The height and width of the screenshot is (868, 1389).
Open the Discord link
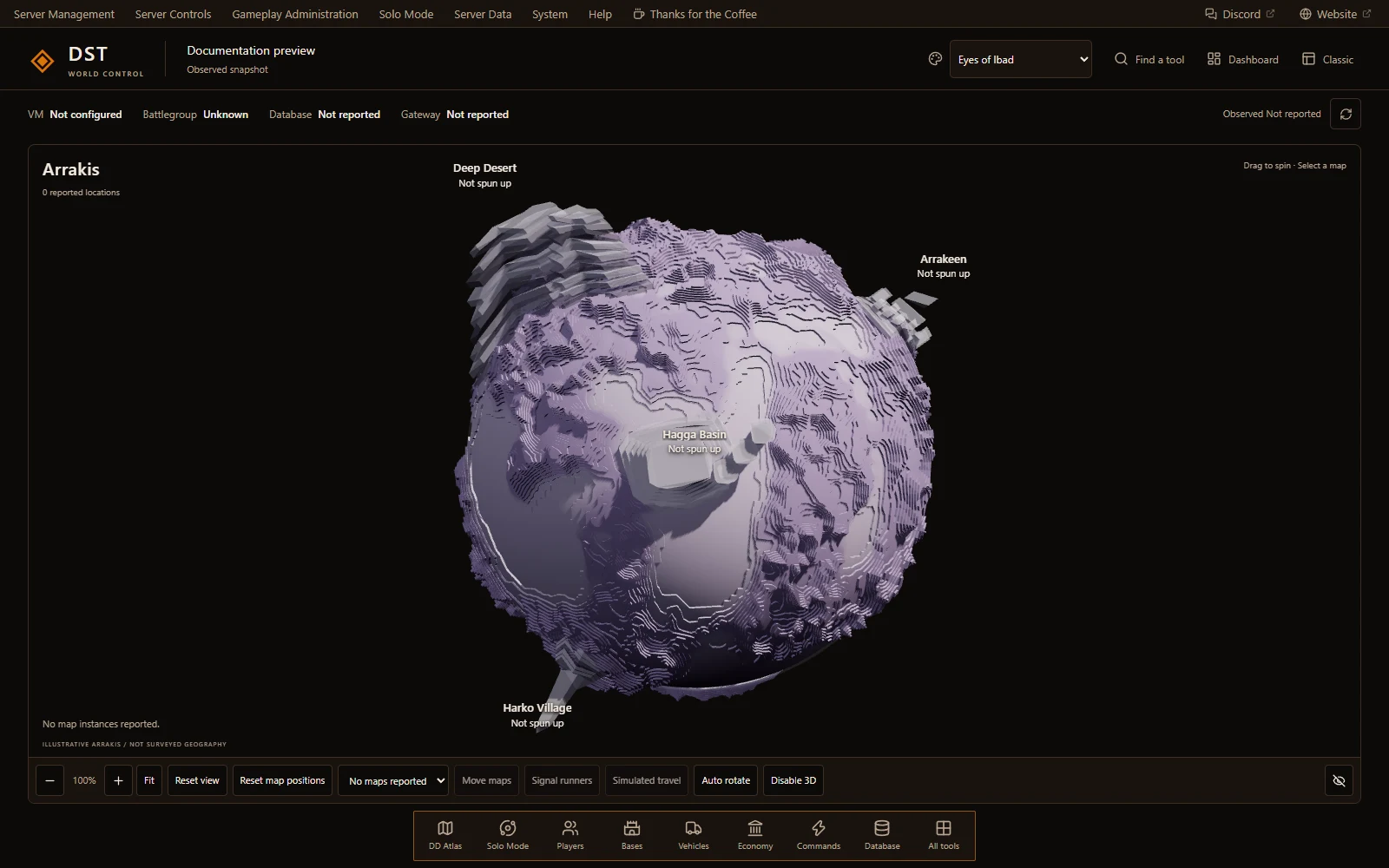pos(1240,14)
